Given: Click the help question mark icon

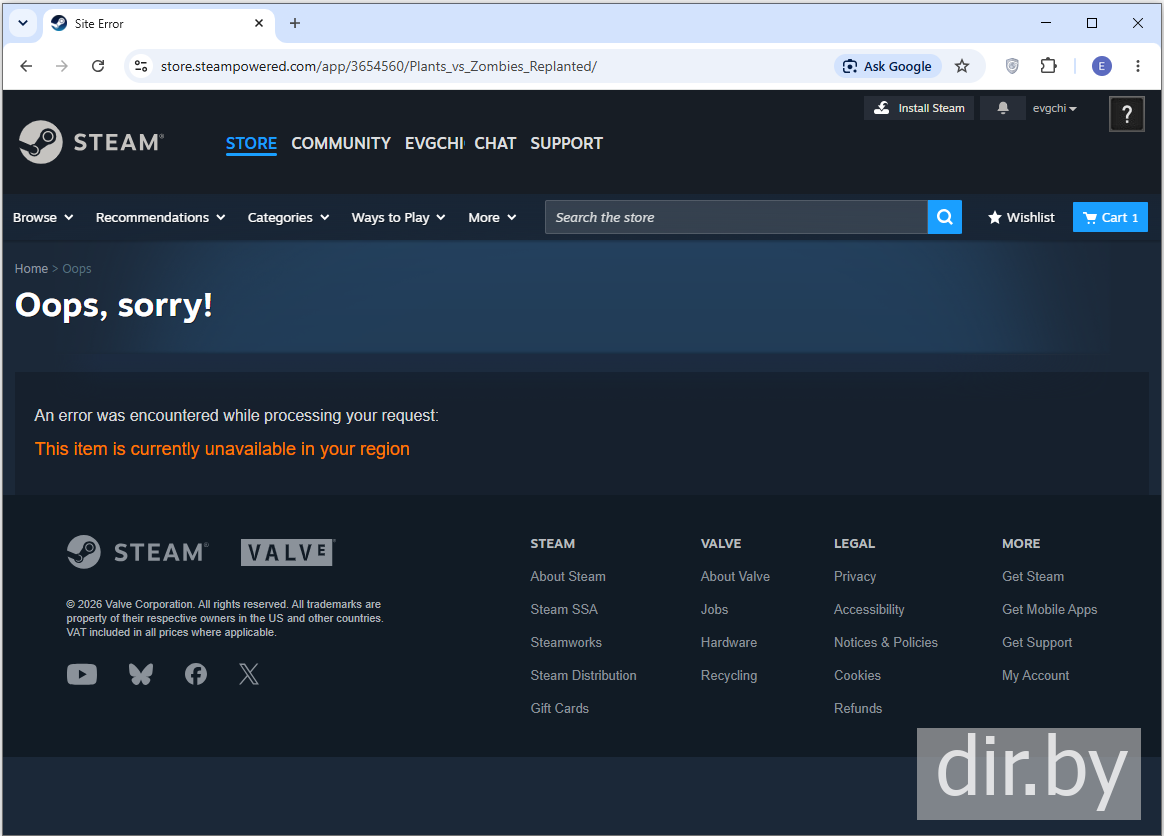Looking at the screenshot, I should click(1126, 114).
